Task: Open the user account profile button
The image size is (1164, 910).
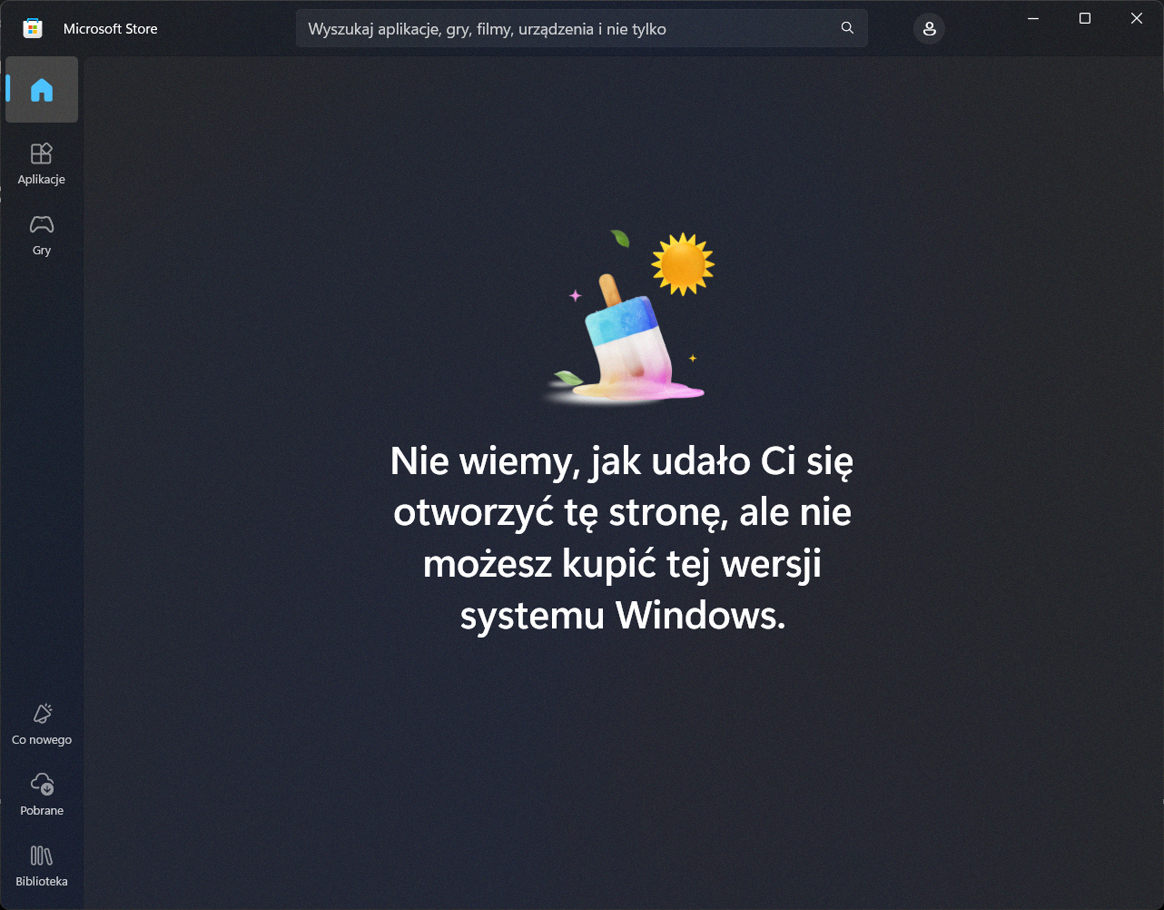Action: (x=929, y=29)
